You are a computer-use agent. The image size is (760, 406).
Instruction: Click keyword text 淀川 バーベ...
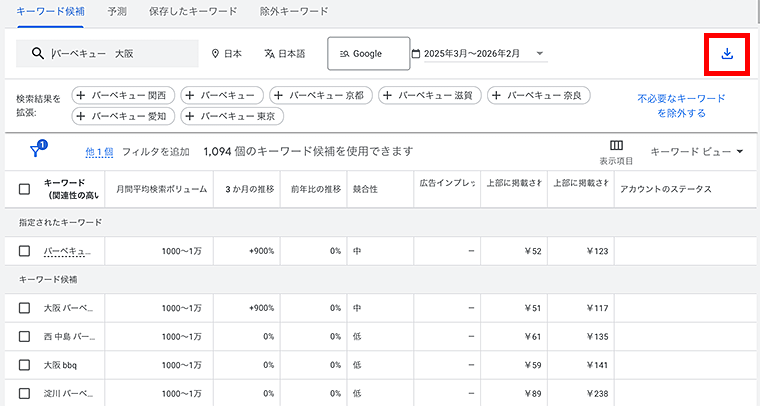pyautogui.click(x=68, y=393)
